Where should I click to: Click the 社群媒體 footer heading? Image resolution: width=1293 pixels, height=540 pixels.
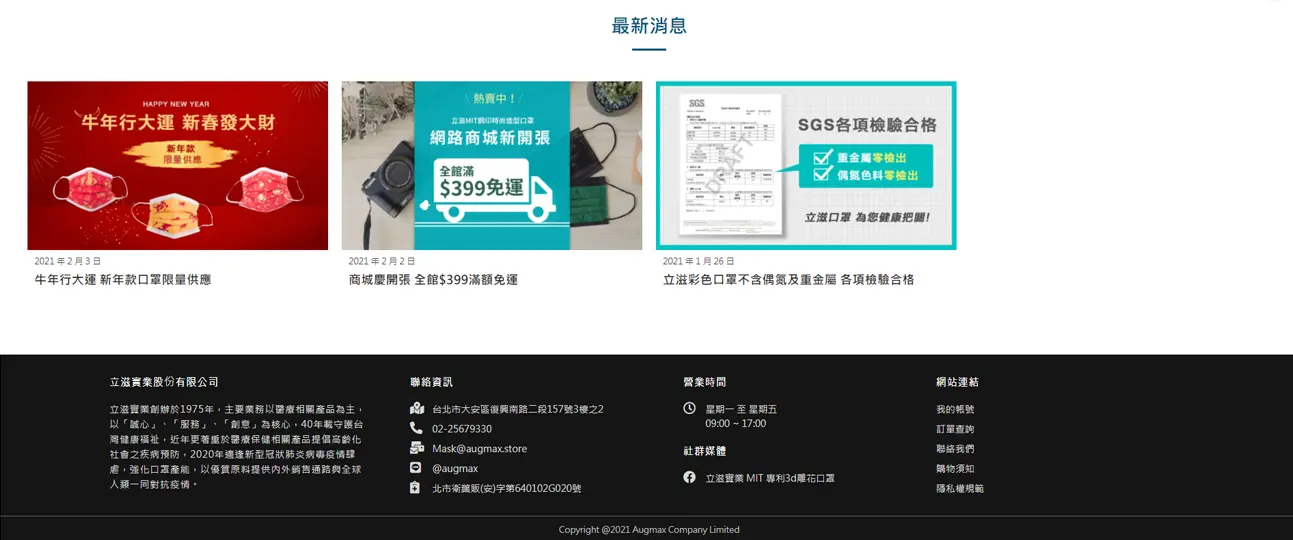(x=704, y=451)
